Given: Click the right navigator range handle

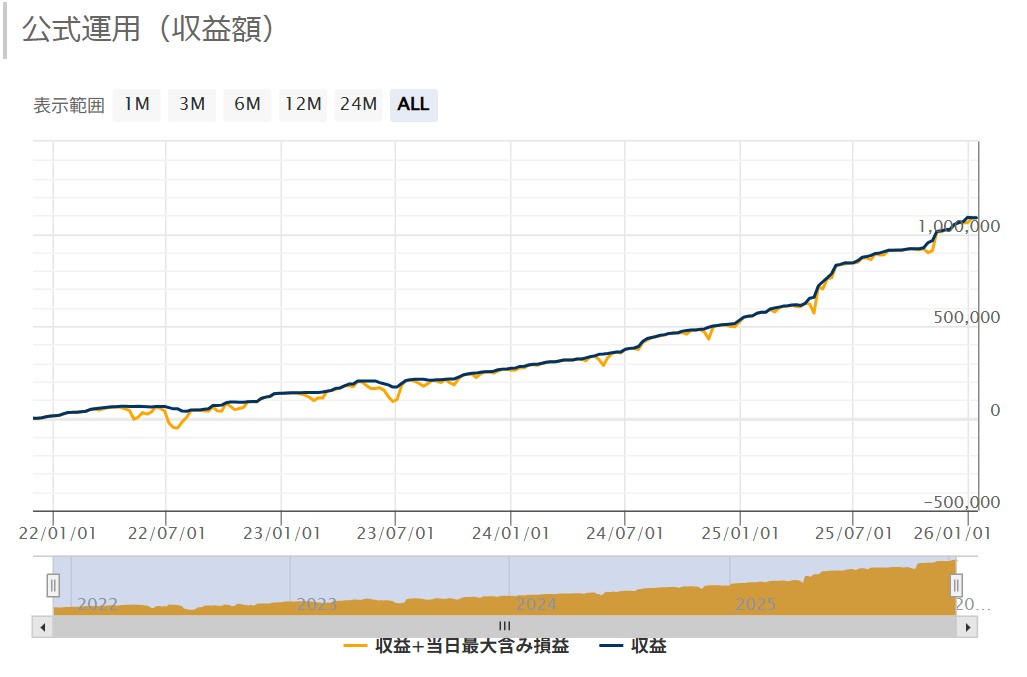Looking at the screenshot, I should pos(956,585).
